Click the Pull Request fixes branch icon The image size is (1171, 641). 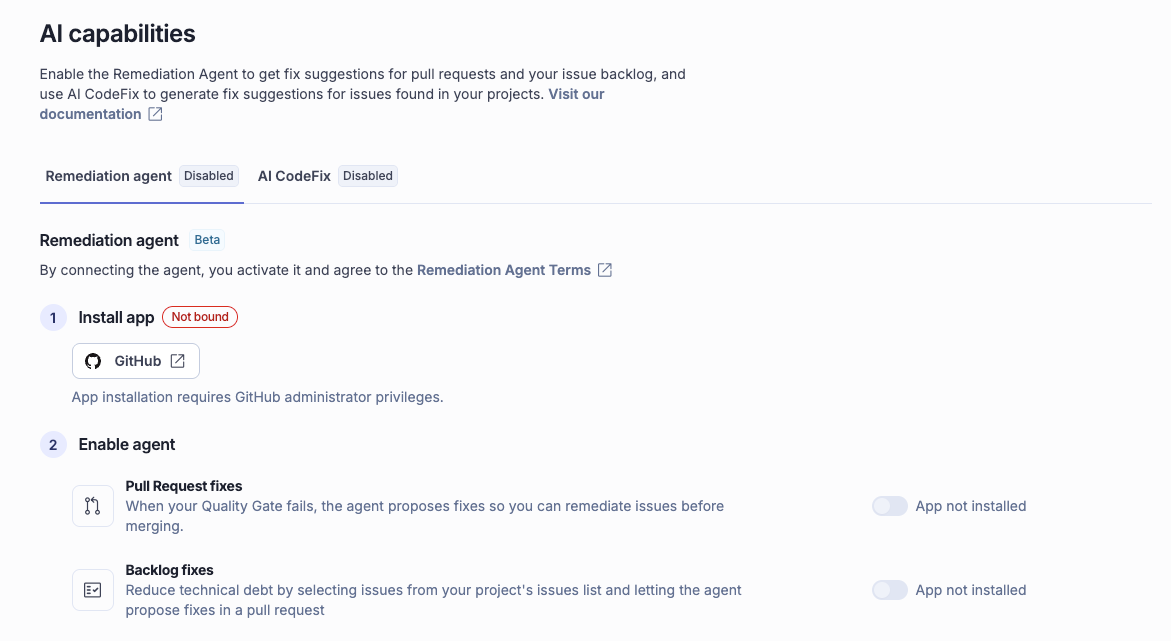point(93,506)
